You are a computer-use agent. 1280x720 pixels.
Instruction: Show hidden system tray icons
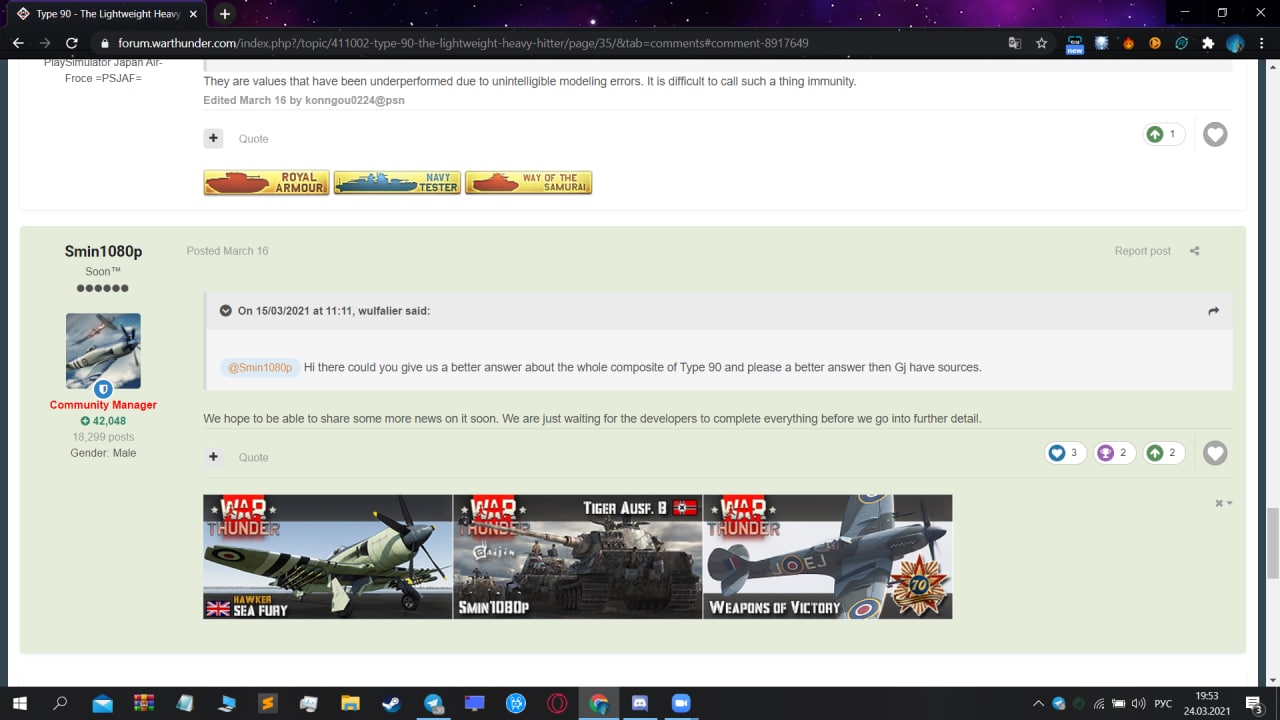(1038, 703)
